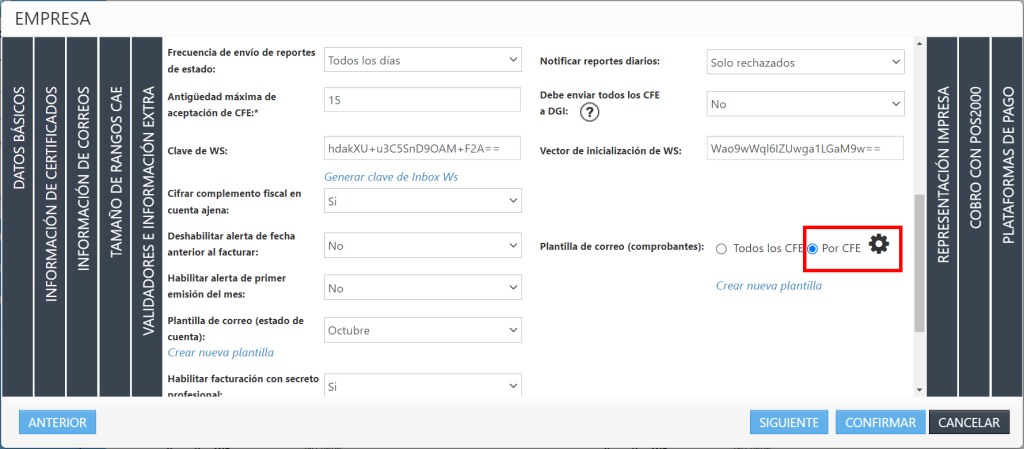Click the help question mark icon
Viewport: 1024px width, 449px height.
click(589, 113)
